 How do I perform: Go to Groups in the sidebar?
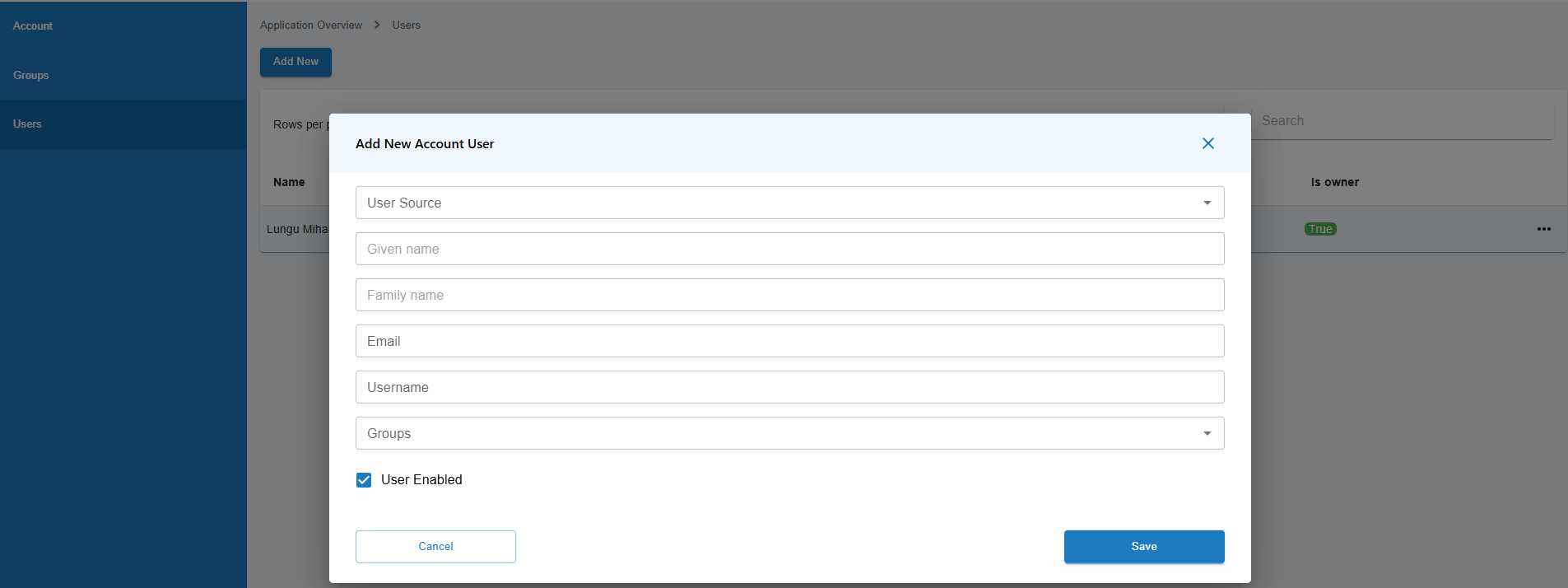pyautogui.click(x=31, y=76)
